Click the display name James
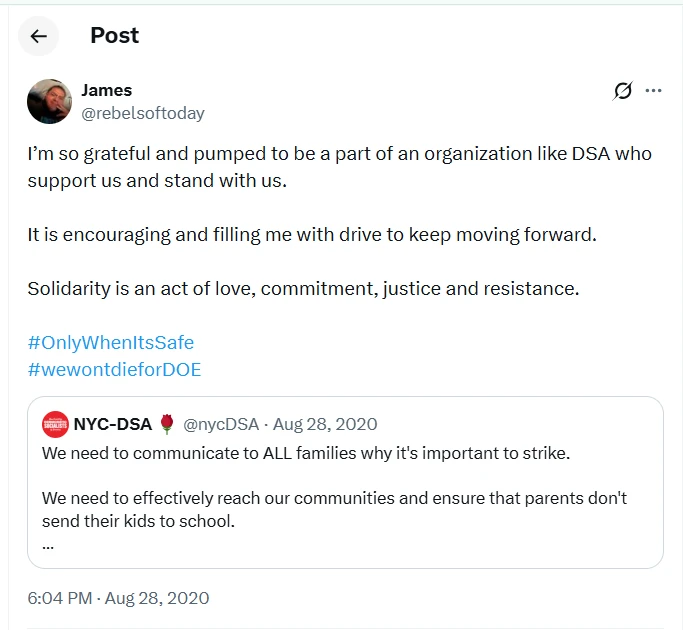 click(x=107, y=90)
